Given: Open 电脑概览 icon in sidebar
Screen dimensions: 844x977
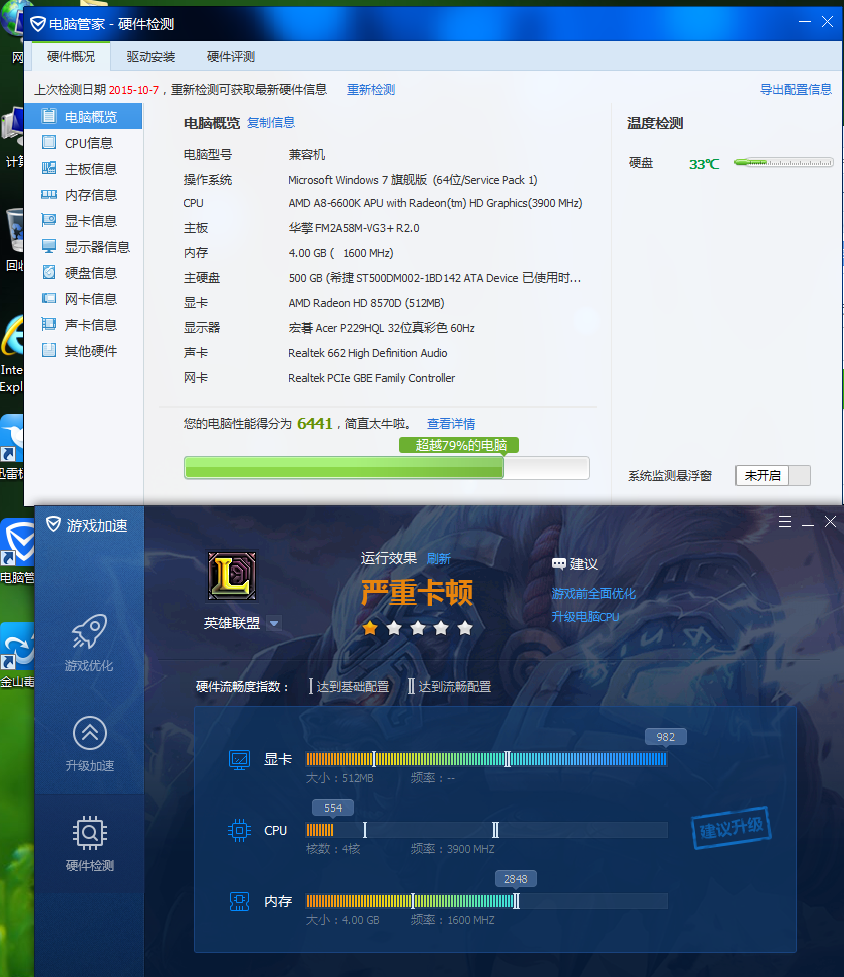Looking at the screenshot, I should [49, 116].
